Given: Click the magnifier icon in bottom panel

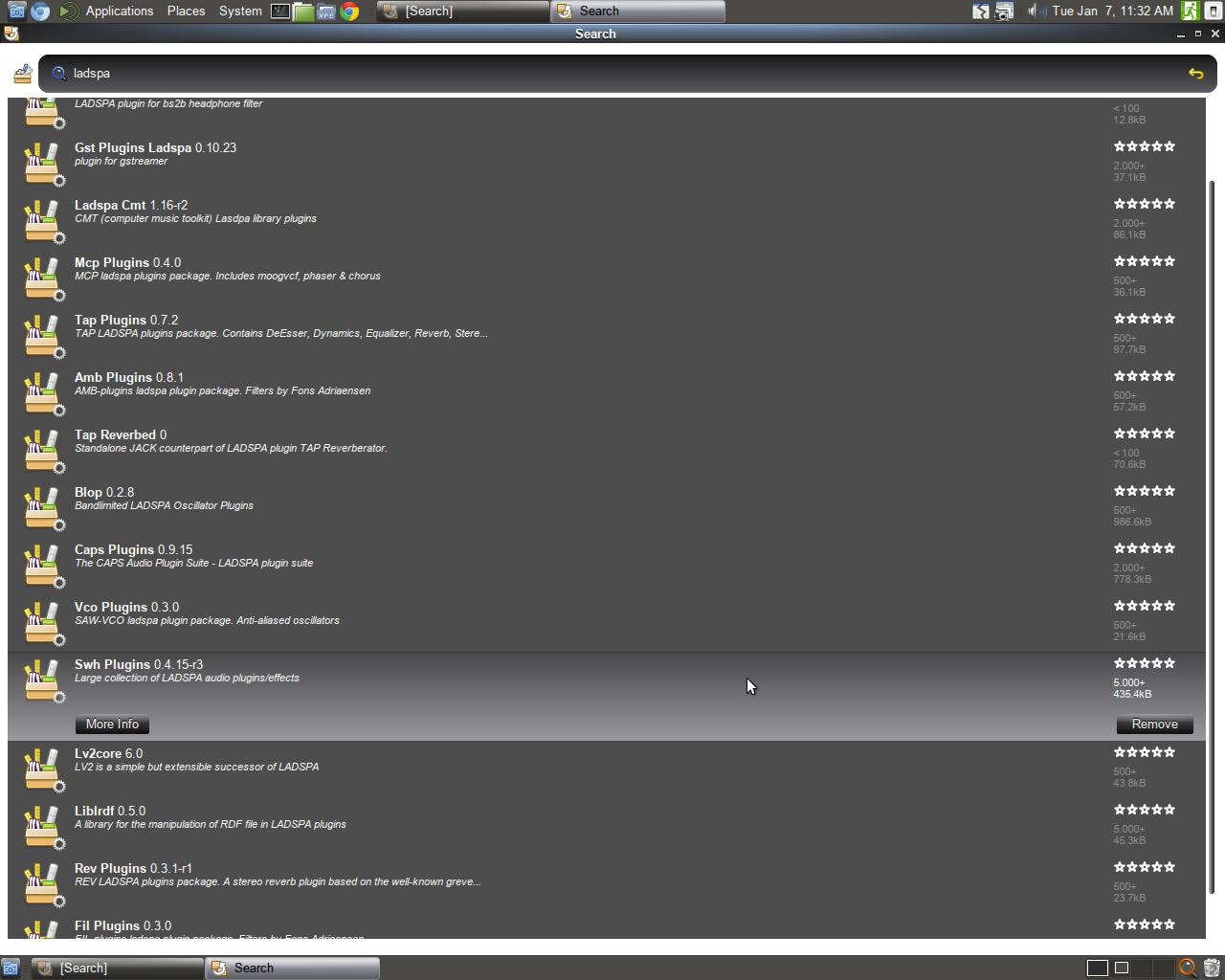Looking at the screenshot, I should tap(1188, 968).
